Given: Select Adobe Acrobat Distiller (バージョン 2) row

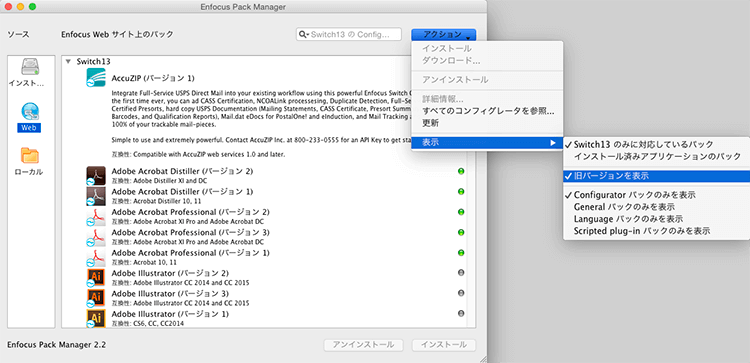Looking at the screenshot, I should [x=265, y=176].
